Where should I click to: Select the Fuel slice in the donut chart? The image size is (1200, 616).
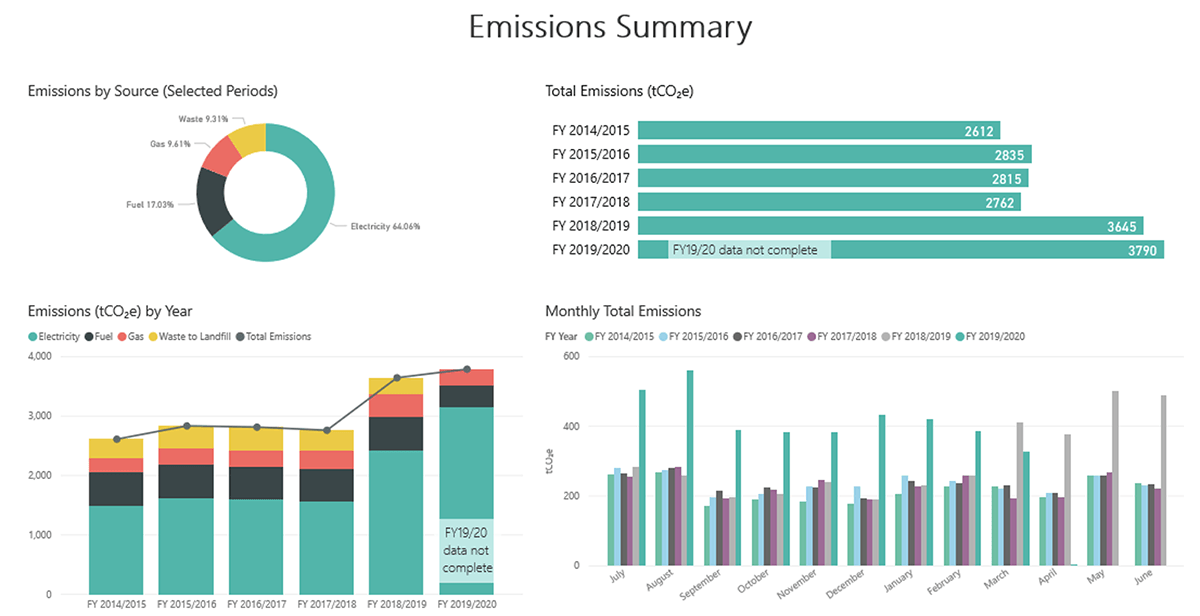(213, 200)
